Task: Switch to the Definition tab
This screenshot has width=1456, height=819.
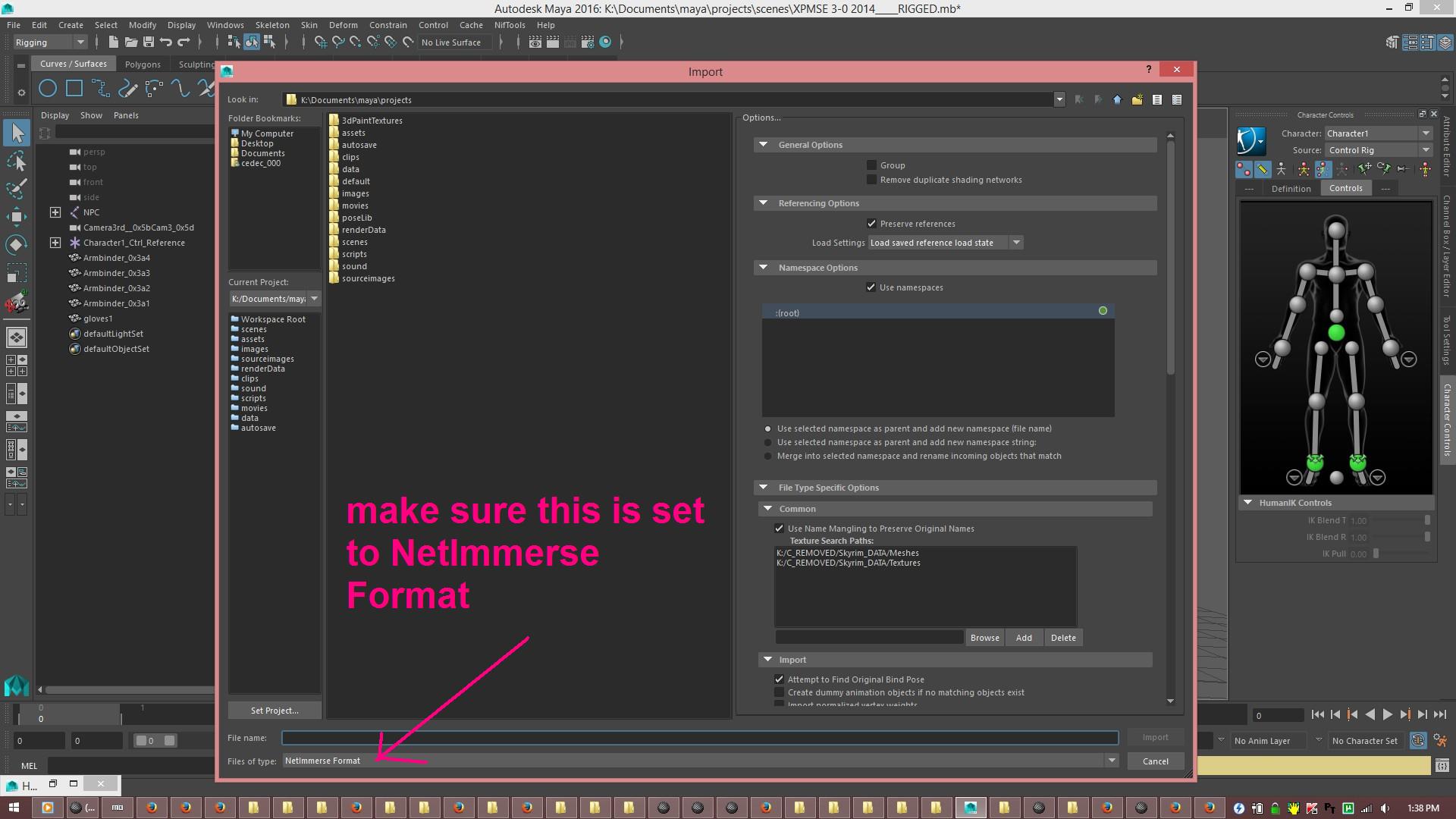Action: coord(1291,189)
